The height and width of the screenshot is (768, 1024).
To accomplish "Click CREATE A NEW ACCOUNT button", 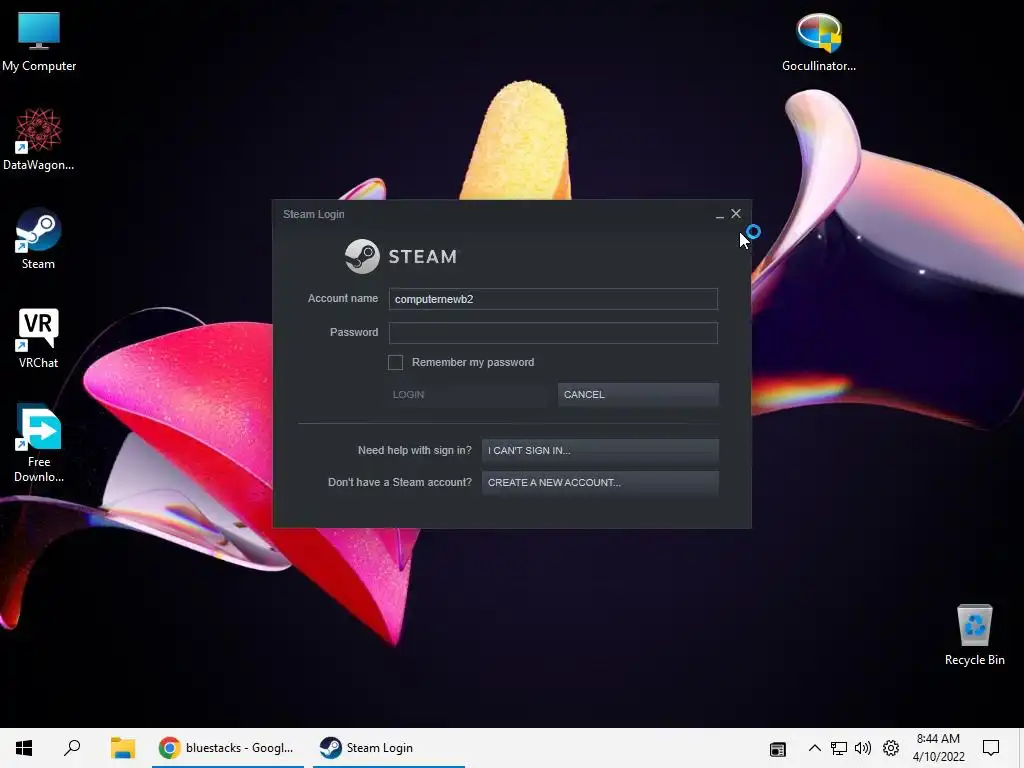I will (600, 483).
